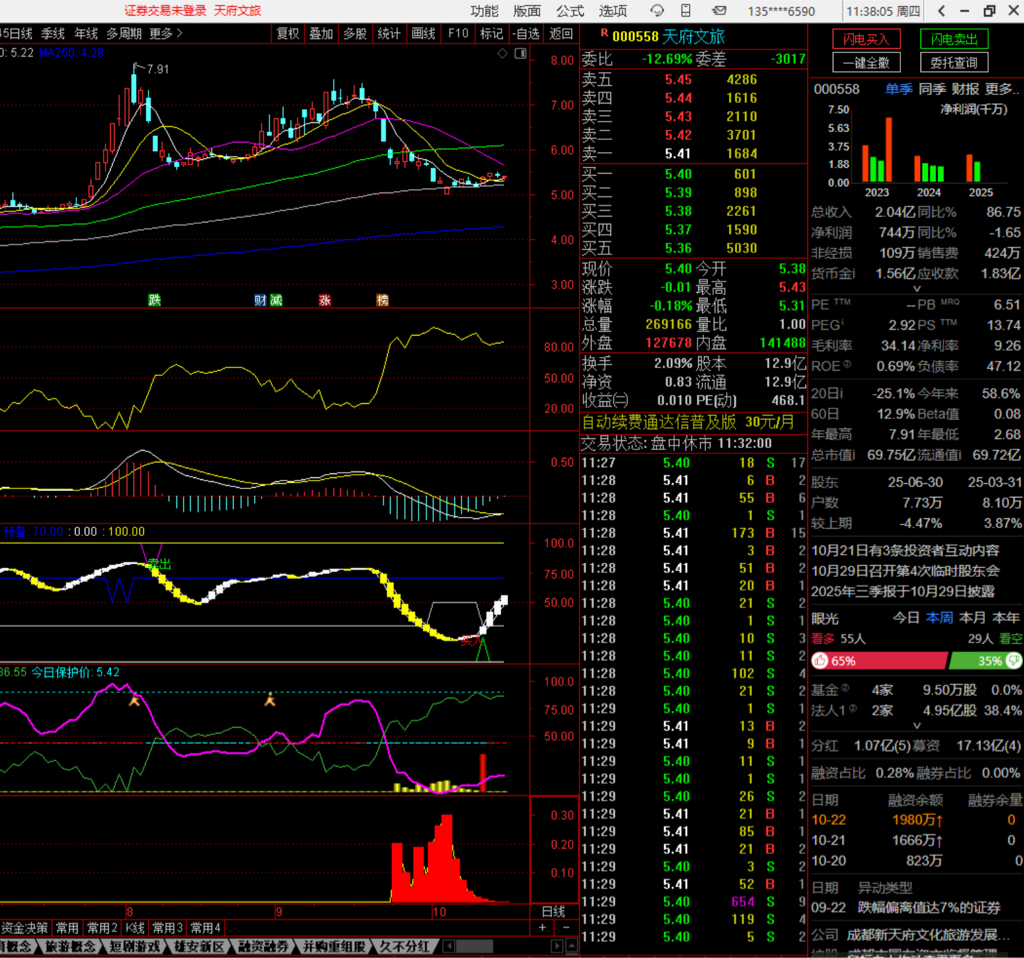Select the 资金决策 indicator tab

click(x=24, y=927)
